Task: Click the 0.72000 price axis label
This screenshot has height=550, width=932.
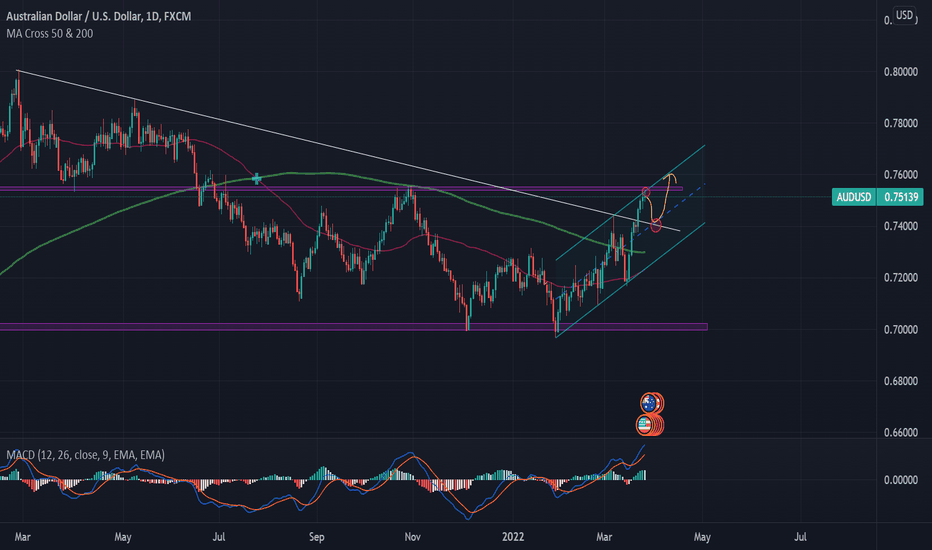Action: pyautogui.click(x=900, y=278)
